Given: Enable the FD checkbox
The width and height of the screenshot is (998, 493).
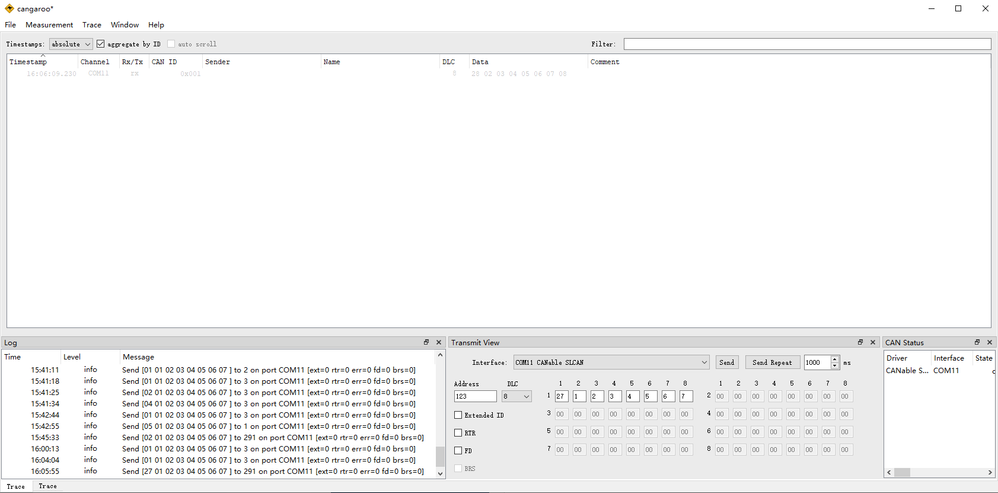Looking at the screenshot, I should 458,450.
